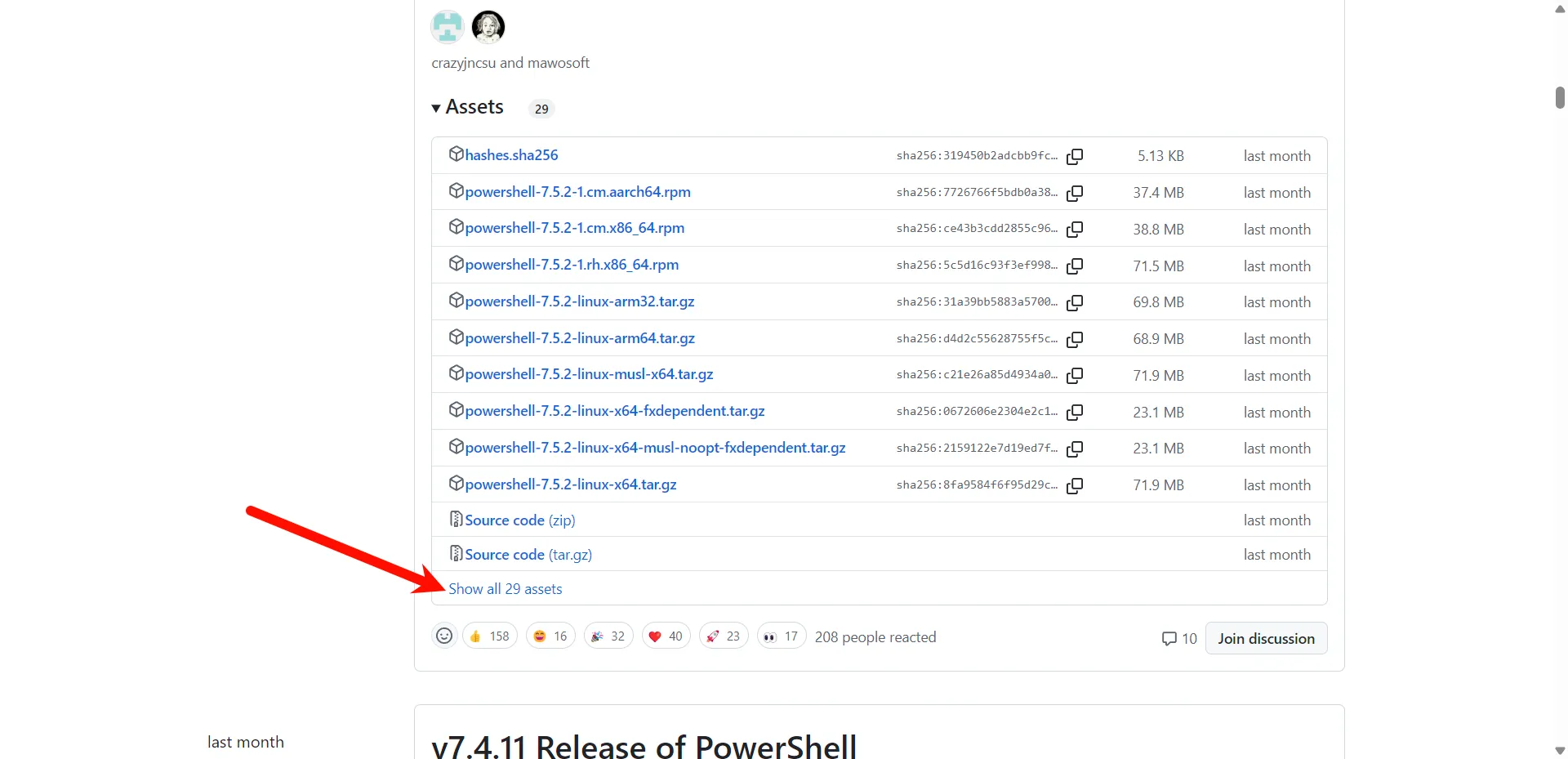1568x759 pixels.
Task: Click the crazyjncsu contributor avatar
Action: (x=448, y=27)
